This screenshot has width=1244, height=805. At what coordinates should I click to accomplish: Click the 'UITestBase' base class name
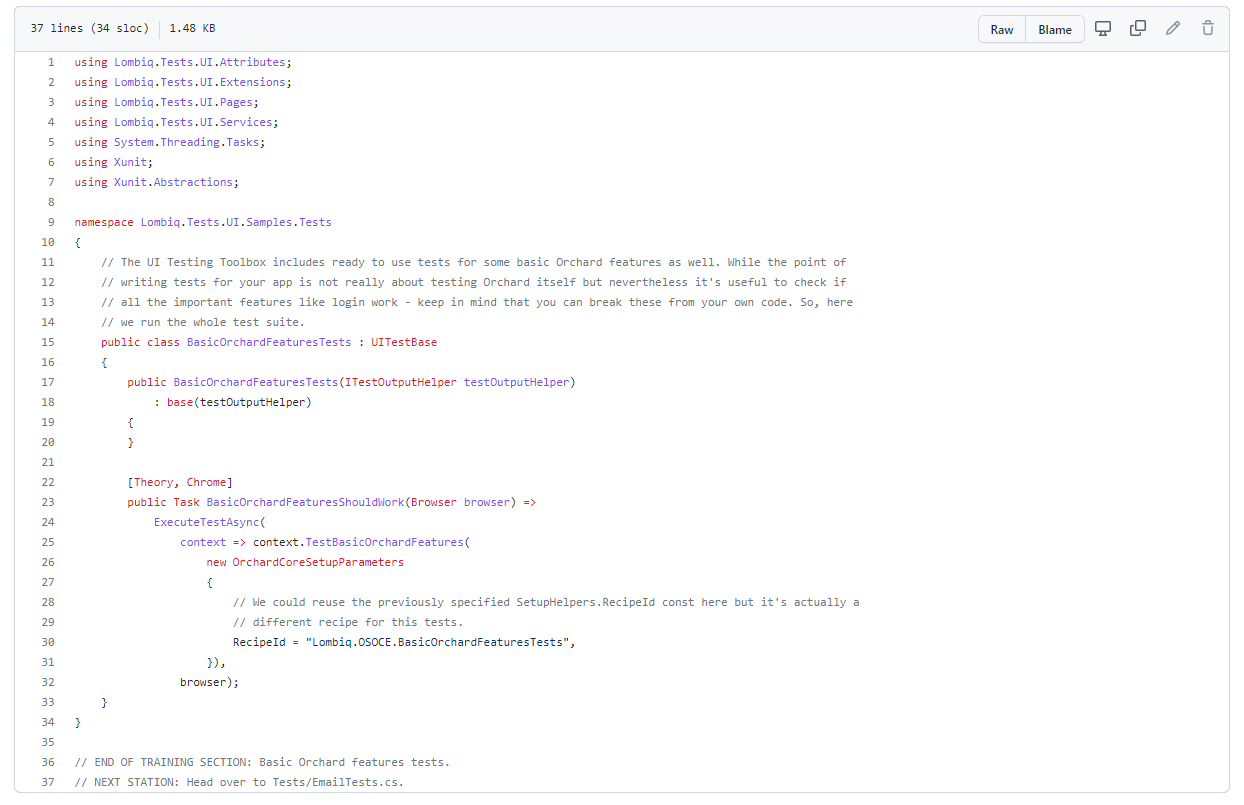click(404, 342)
